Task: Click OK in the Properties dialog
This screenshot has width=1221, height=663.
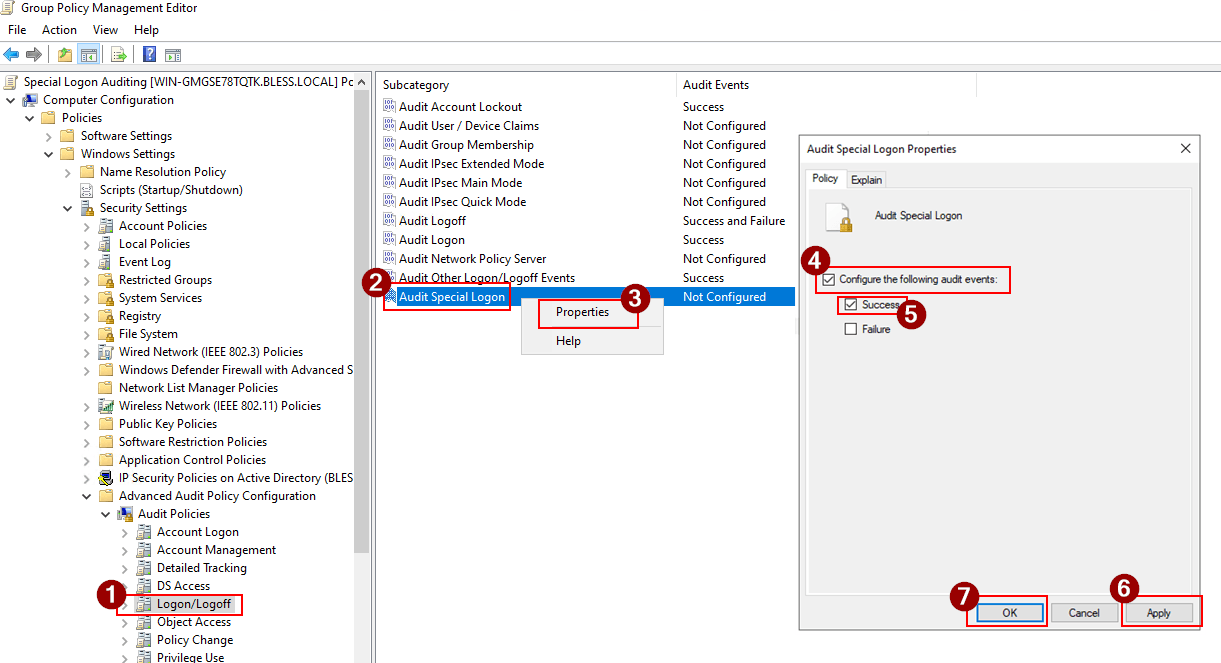Action: pos(1009,612)
